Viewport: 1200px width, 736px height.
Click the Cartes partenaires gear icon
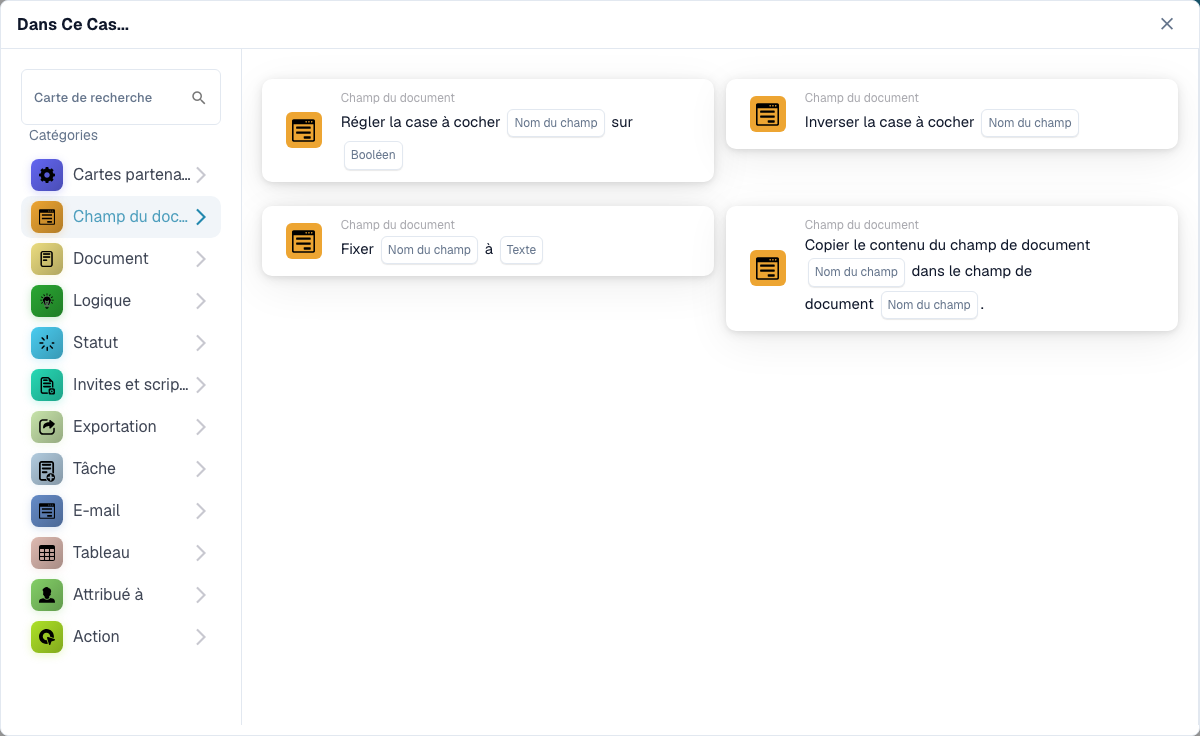(47, 175)
